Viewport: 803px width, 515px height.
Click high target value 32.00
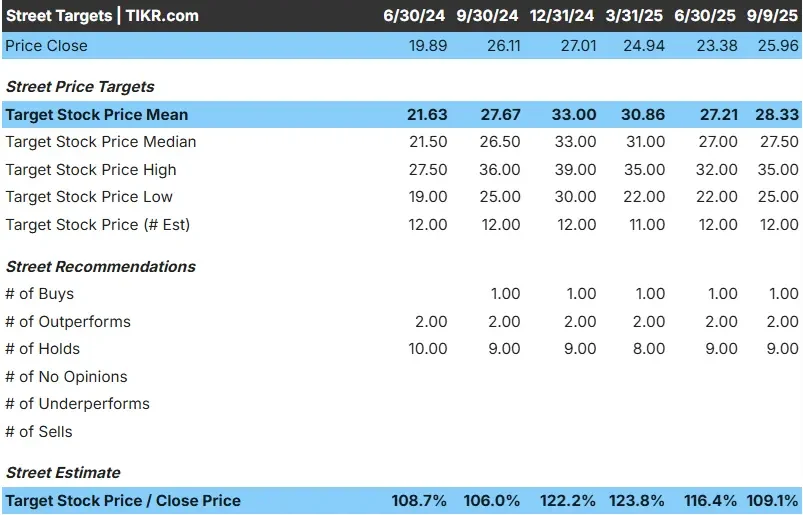pos(717,169)
